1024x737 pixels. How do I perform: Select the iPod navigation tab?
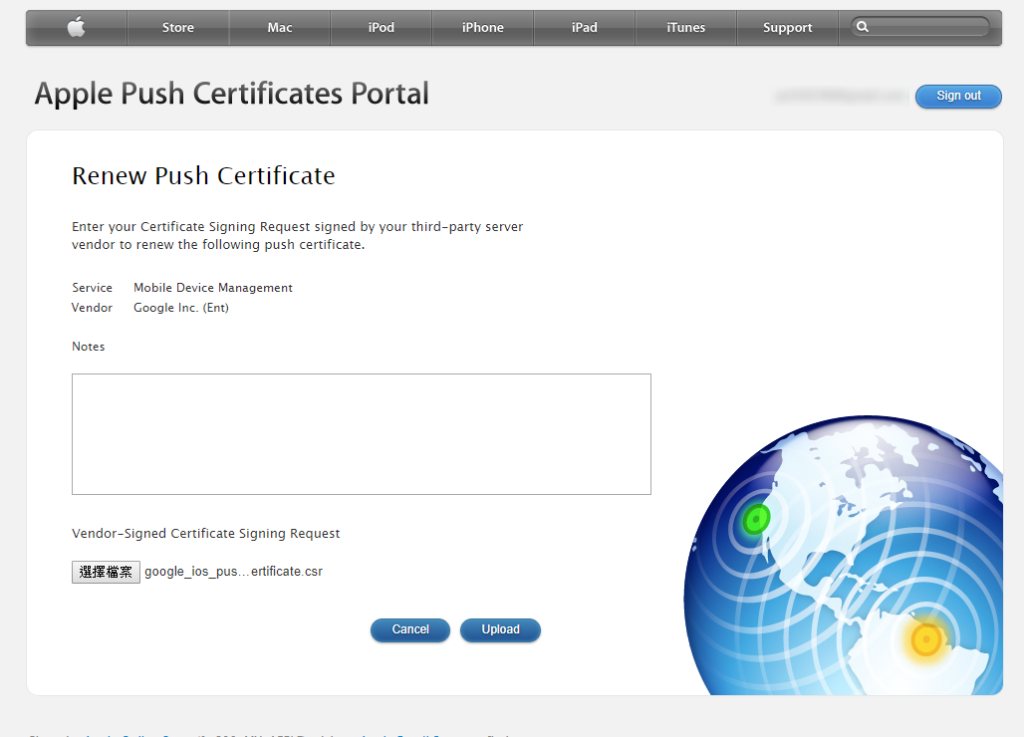pos(380,27)
